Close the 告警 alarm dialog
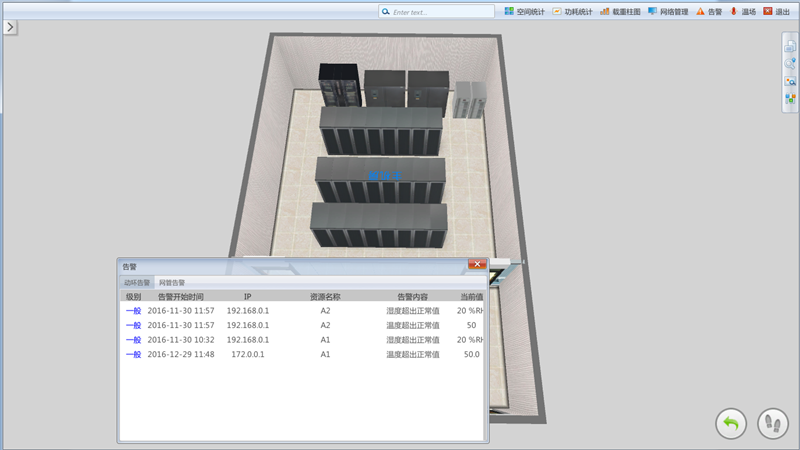This screenshot has height=450, width=800. pyautogui.click(x=477, y=265)
